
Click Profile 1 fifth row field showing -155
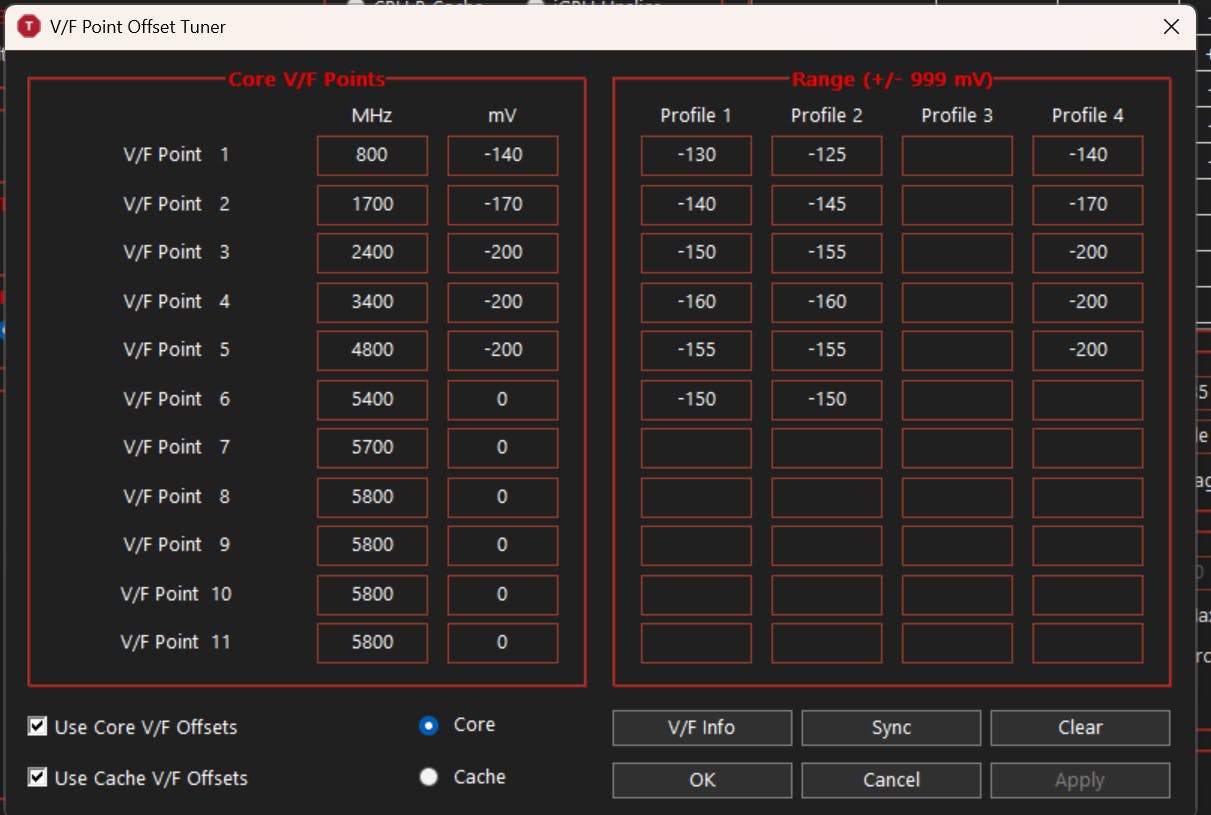coord(696,350)
